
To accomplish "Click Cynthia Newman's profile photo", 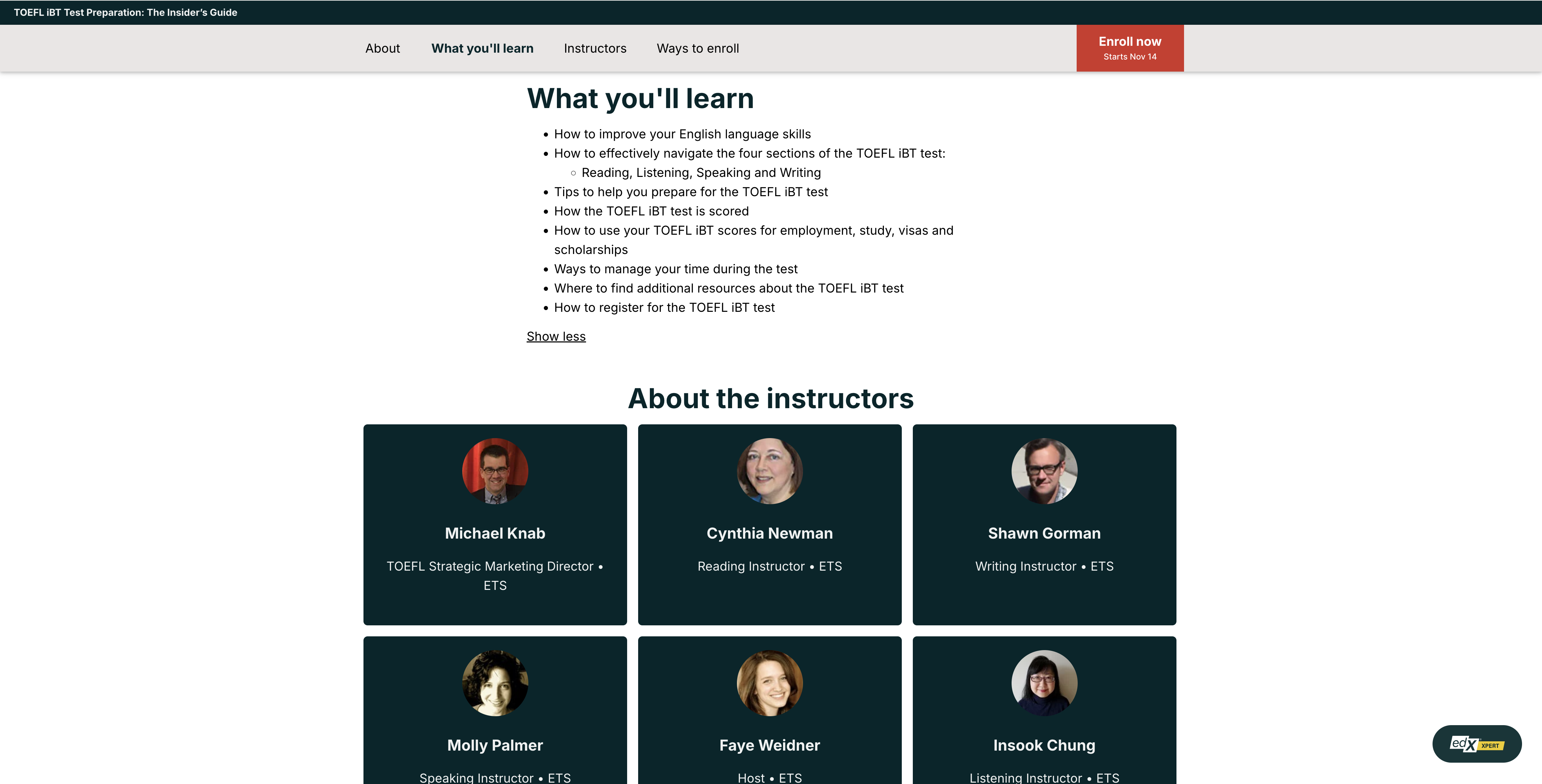I will pyautogui.click(x=769, y=471).
